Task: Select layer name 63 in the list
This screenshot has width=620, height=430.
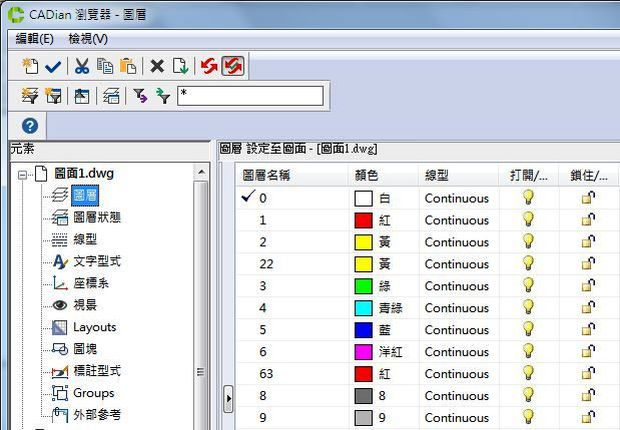Action: pos(266,374)
